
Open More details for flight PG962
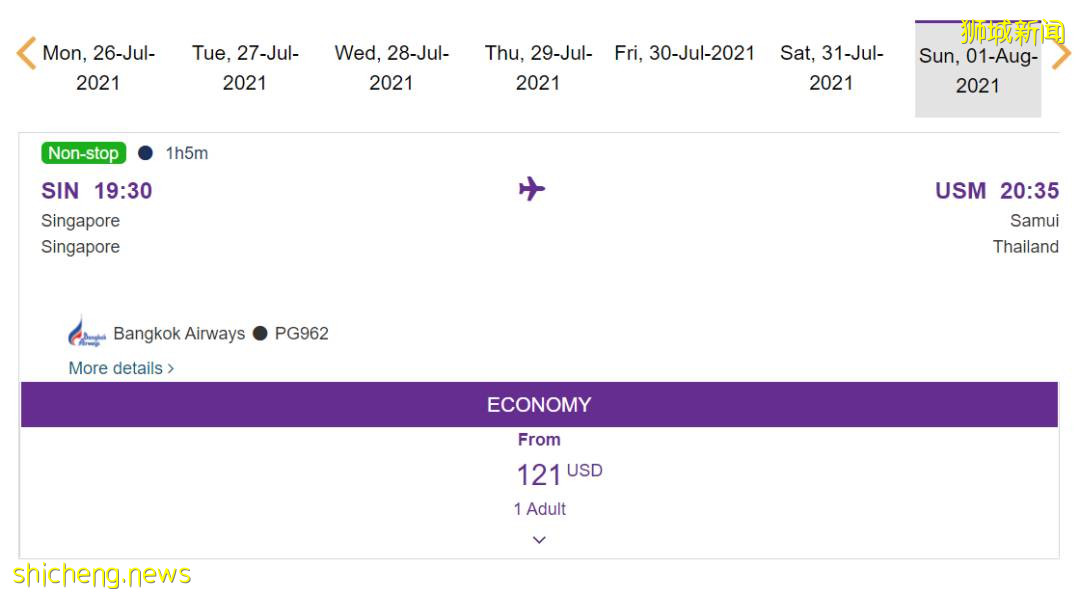116,368
